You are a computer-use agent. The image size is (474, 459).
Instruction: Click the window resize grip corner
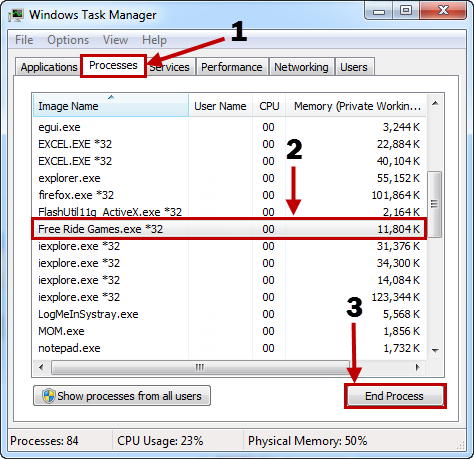[x=461, y=446]
